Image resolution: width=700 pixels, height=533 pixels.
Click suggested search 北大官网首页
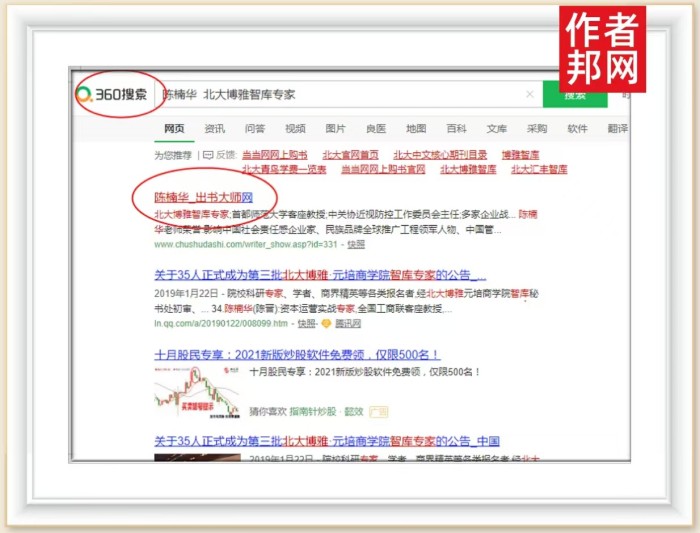click(x=350, y=155)
